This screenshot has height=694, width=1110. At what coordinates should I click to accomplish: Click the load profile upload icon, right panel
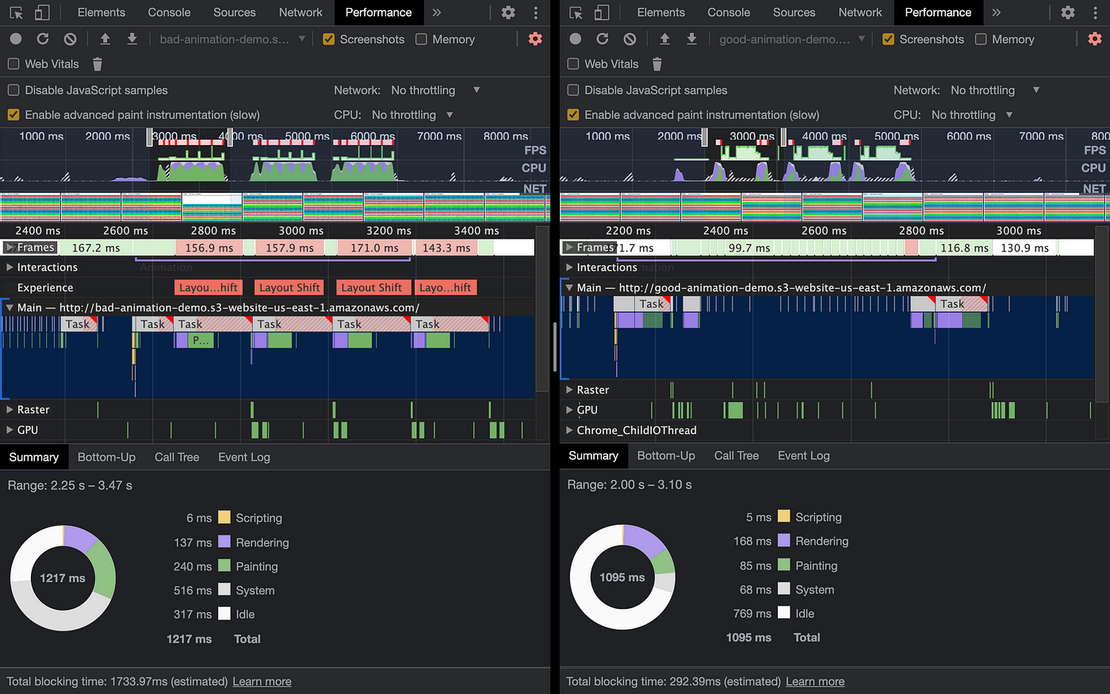(x=665, y=39)
